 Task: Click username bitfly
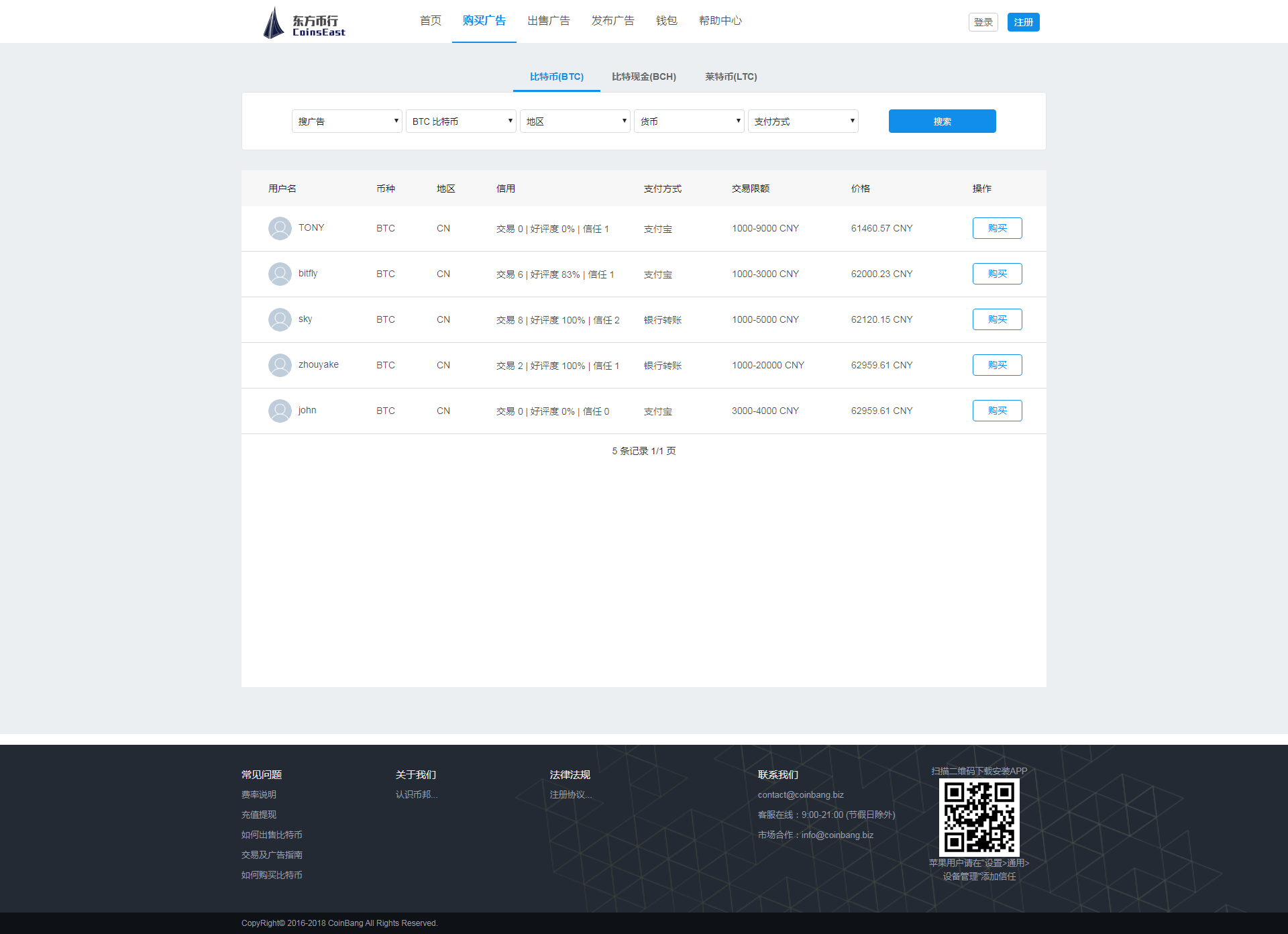(308, 273)
